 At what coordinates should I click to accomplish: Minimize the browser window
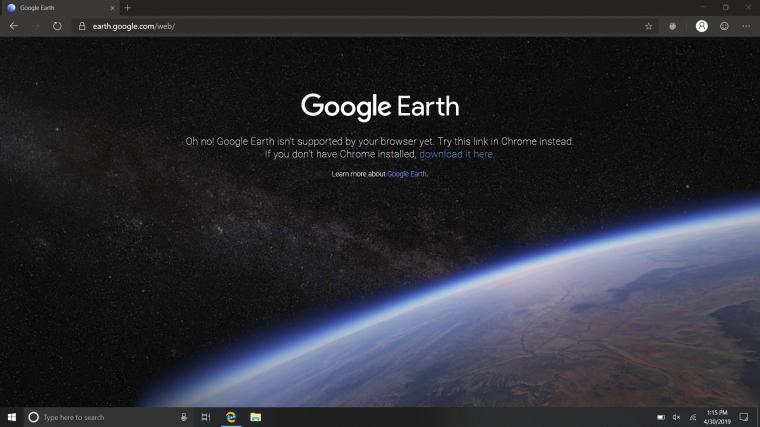pos(703,7)
